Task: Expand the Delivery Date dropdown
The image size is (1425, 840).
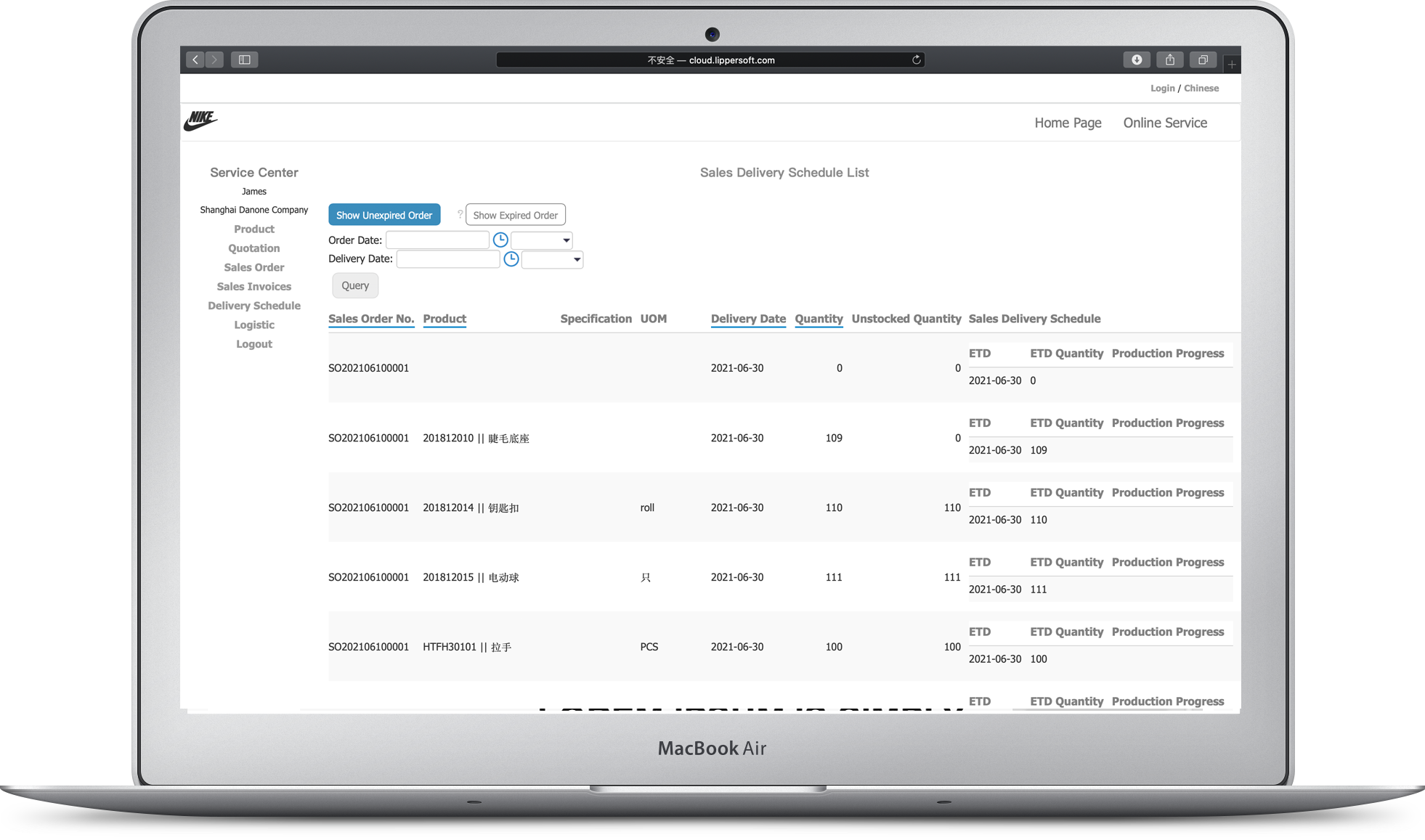Action: tap(553, 259)
